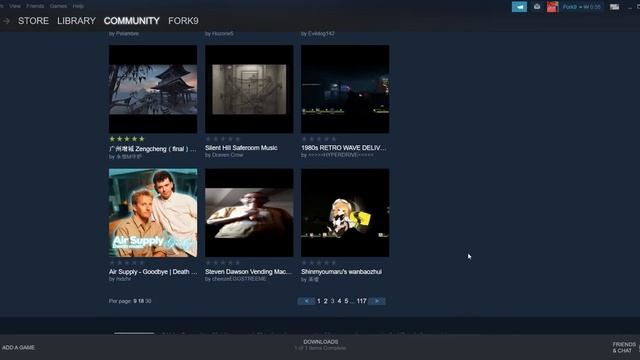Click the star rating under Shinmyoumaru's item
This screenshot has width=640, height=360.
pyautogui.click(x=319, y=263)
